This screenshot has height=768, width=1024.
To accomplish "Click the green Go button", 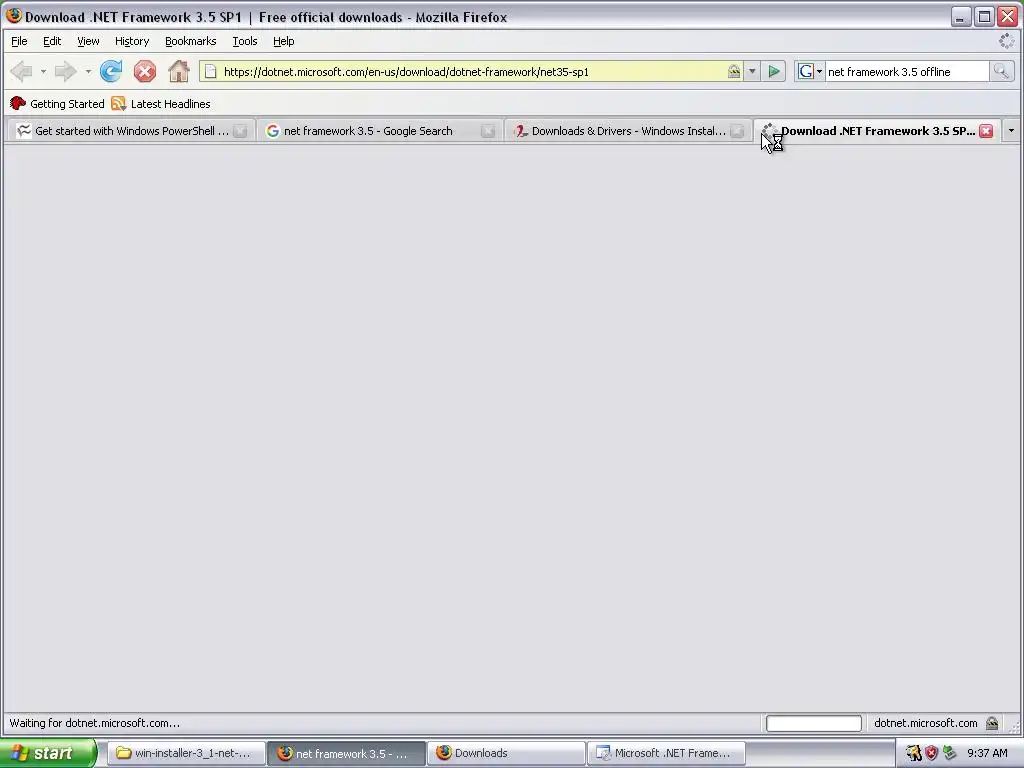I will [774, 72].
